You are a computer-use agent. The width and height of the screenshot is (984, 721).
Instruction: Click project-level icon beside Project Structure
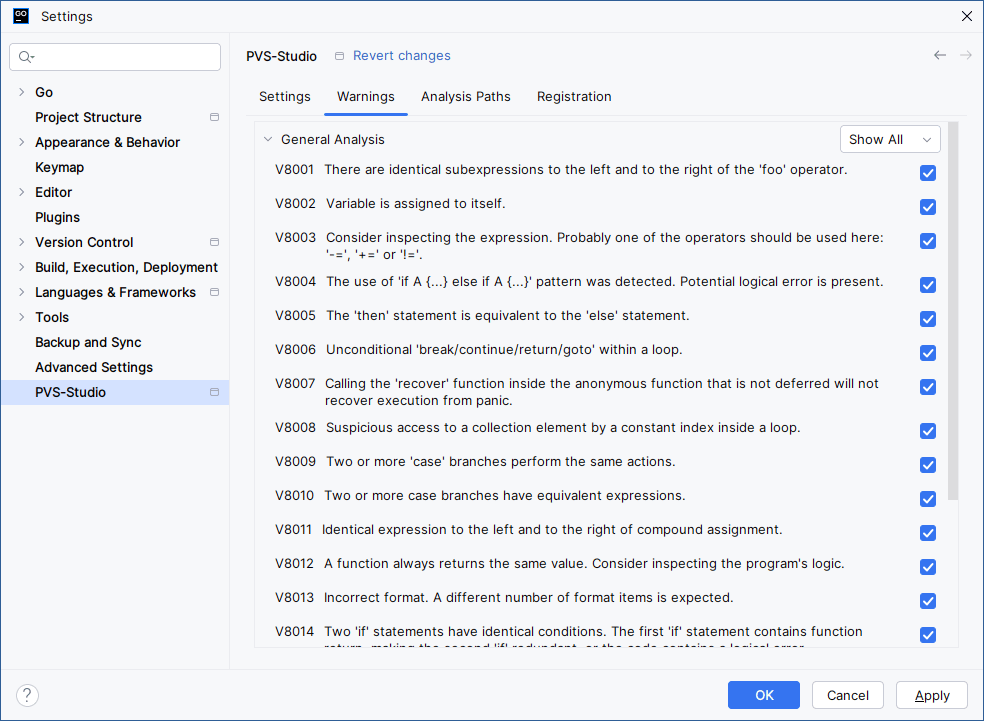point(214,117)
